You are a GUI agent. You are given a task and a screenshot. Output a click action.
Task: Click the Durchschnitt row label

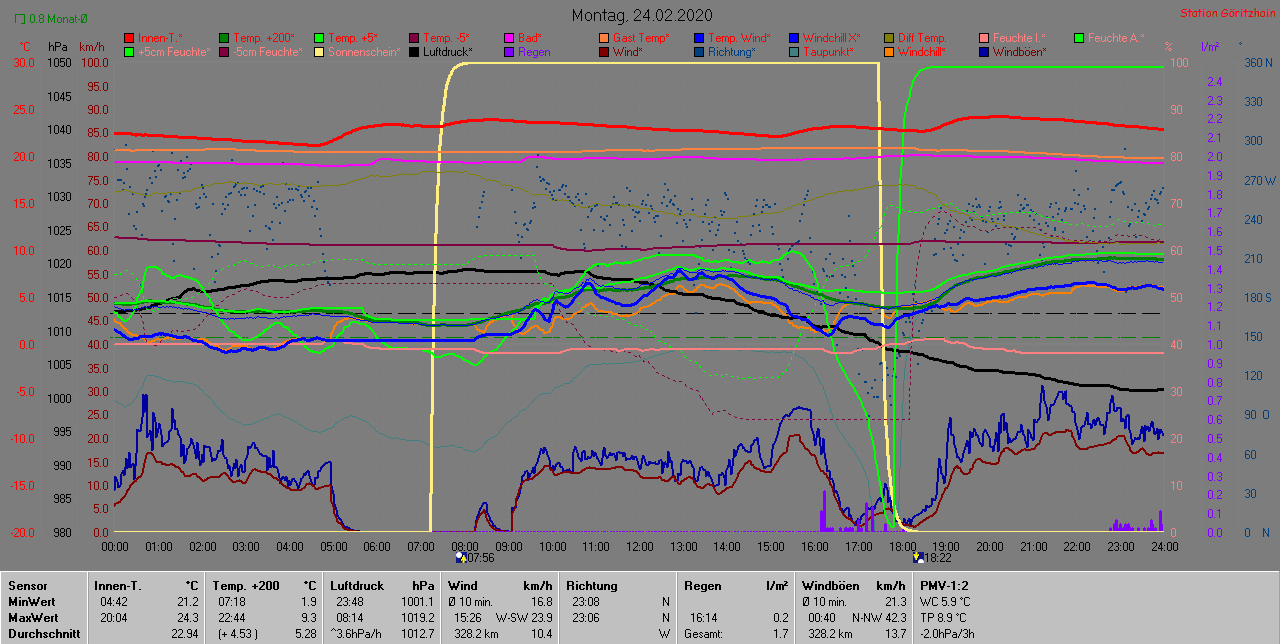click(42, 634)
